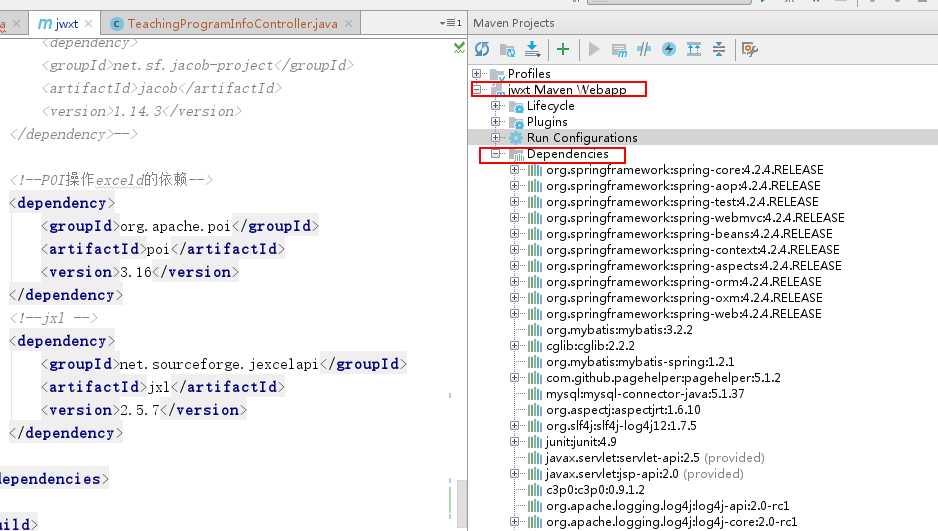Expand slf4j-log4j12:1.7.5 dependency
Screen dimensions: 938x531
click(x=514, y=426)
